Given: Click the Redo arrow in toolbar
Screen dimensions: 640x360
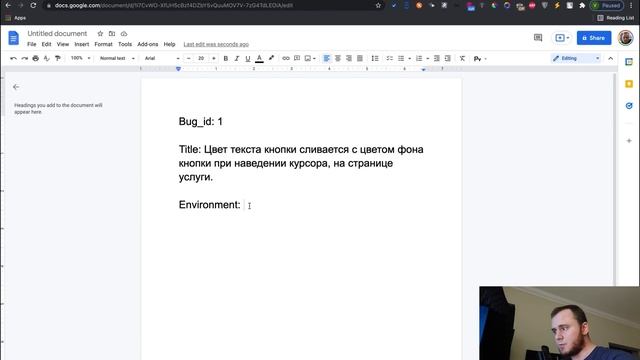Looking at the screenshot, I should [x=24, y=58].
